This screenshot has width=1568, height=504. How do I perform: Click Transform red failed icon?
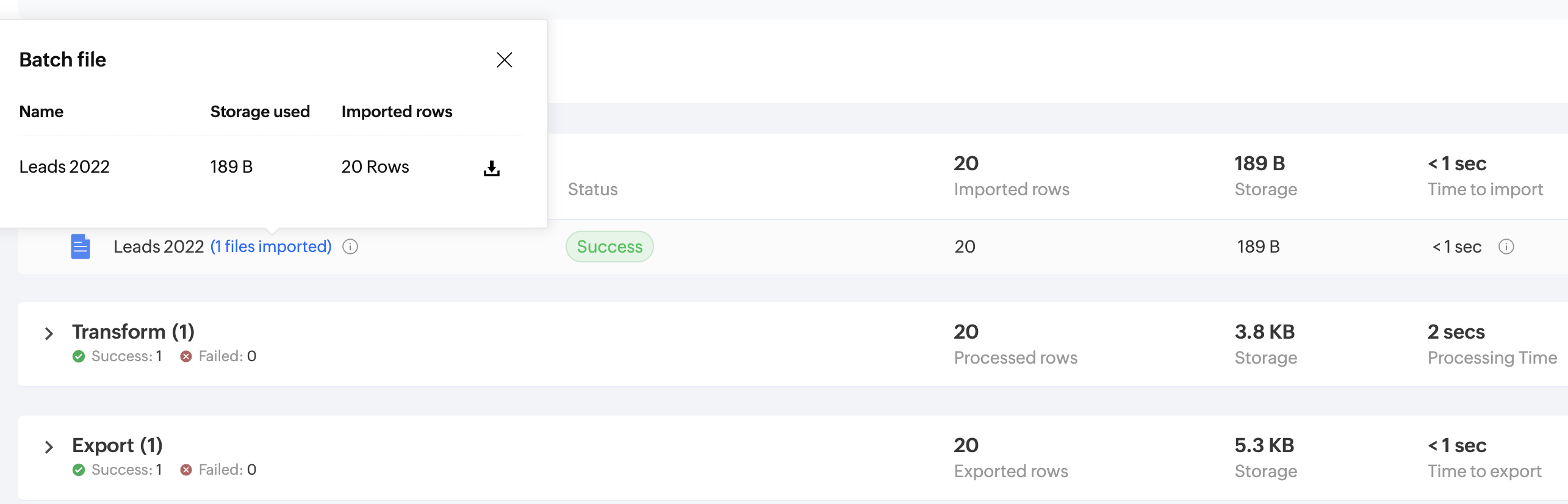tap(186, 356)
